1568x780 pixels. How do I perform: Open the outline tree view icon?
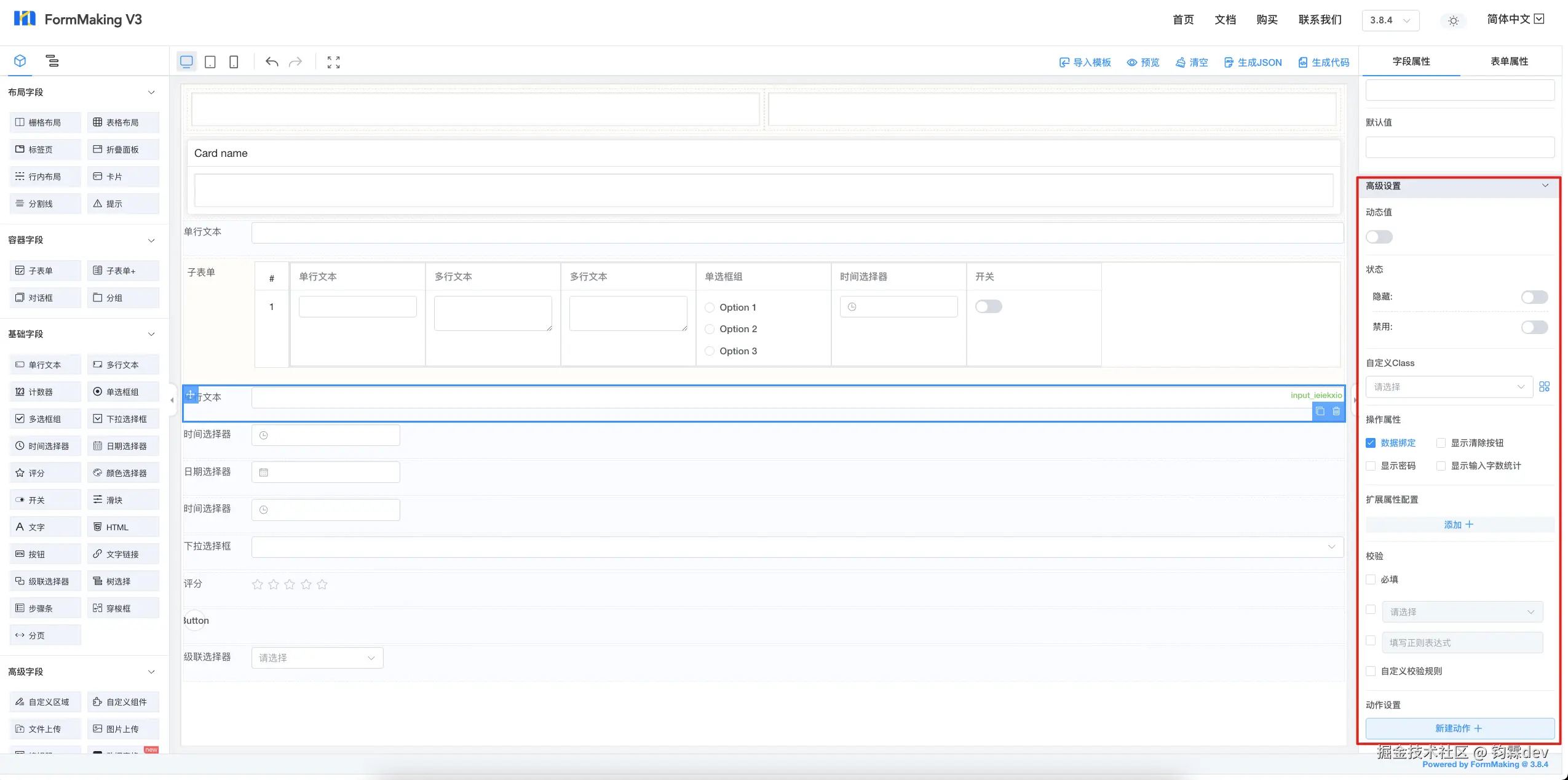pyautogui.click(x=52, y=61)
